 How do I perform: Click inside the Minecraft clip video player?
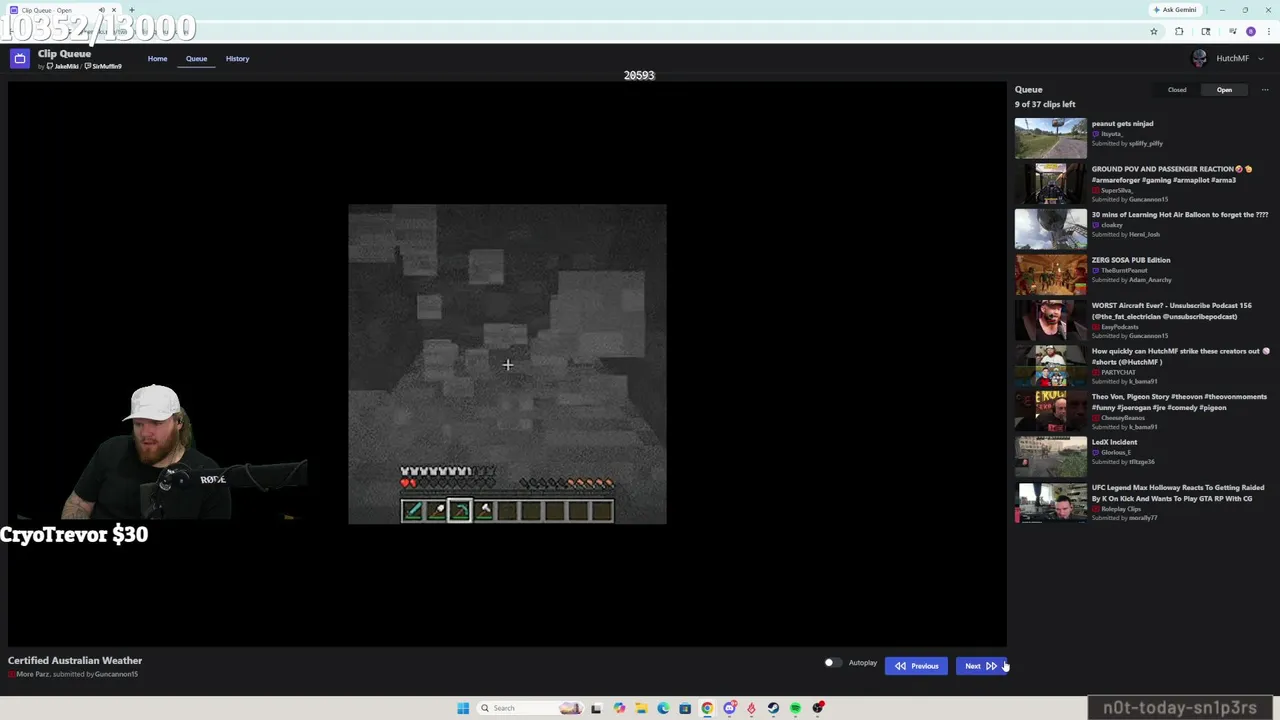coord(507,364)
